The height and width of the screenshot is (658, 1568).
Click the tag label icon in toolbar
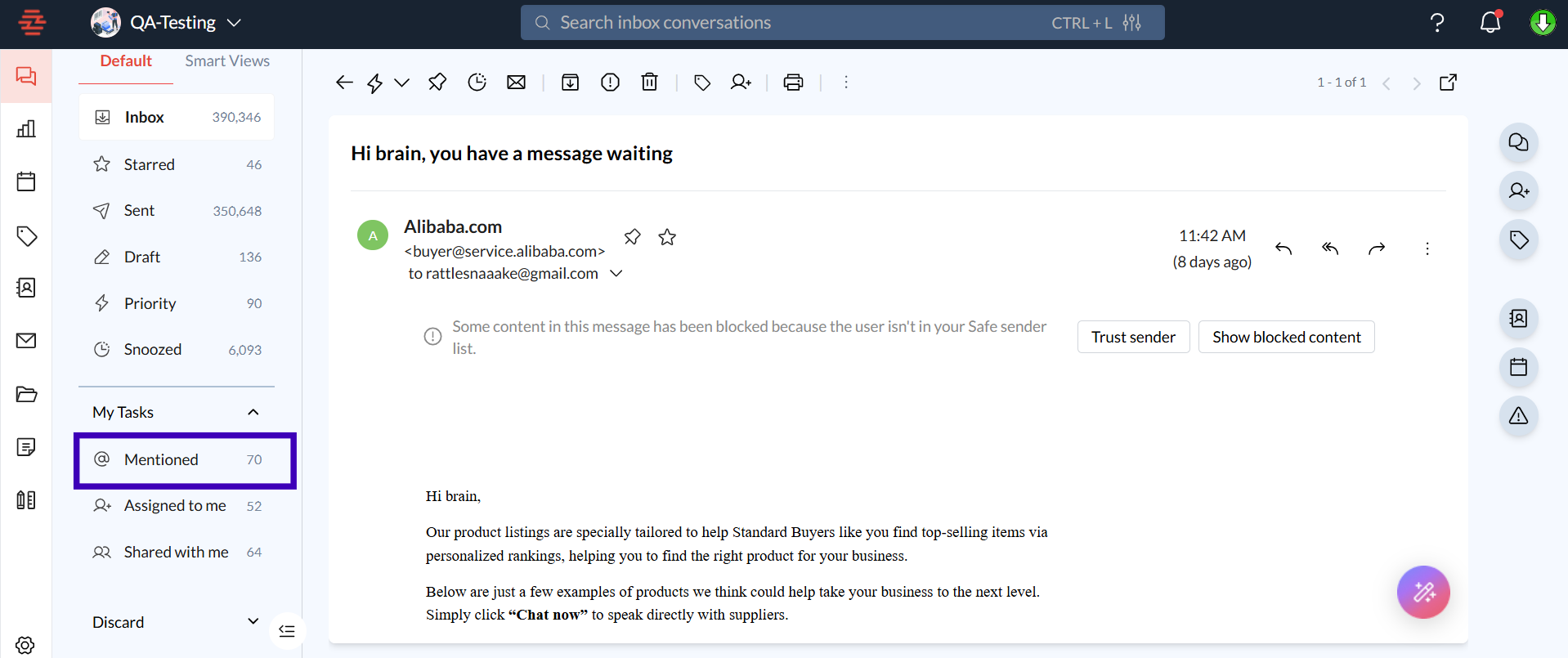pyautogui.click(x=701, y=83)
